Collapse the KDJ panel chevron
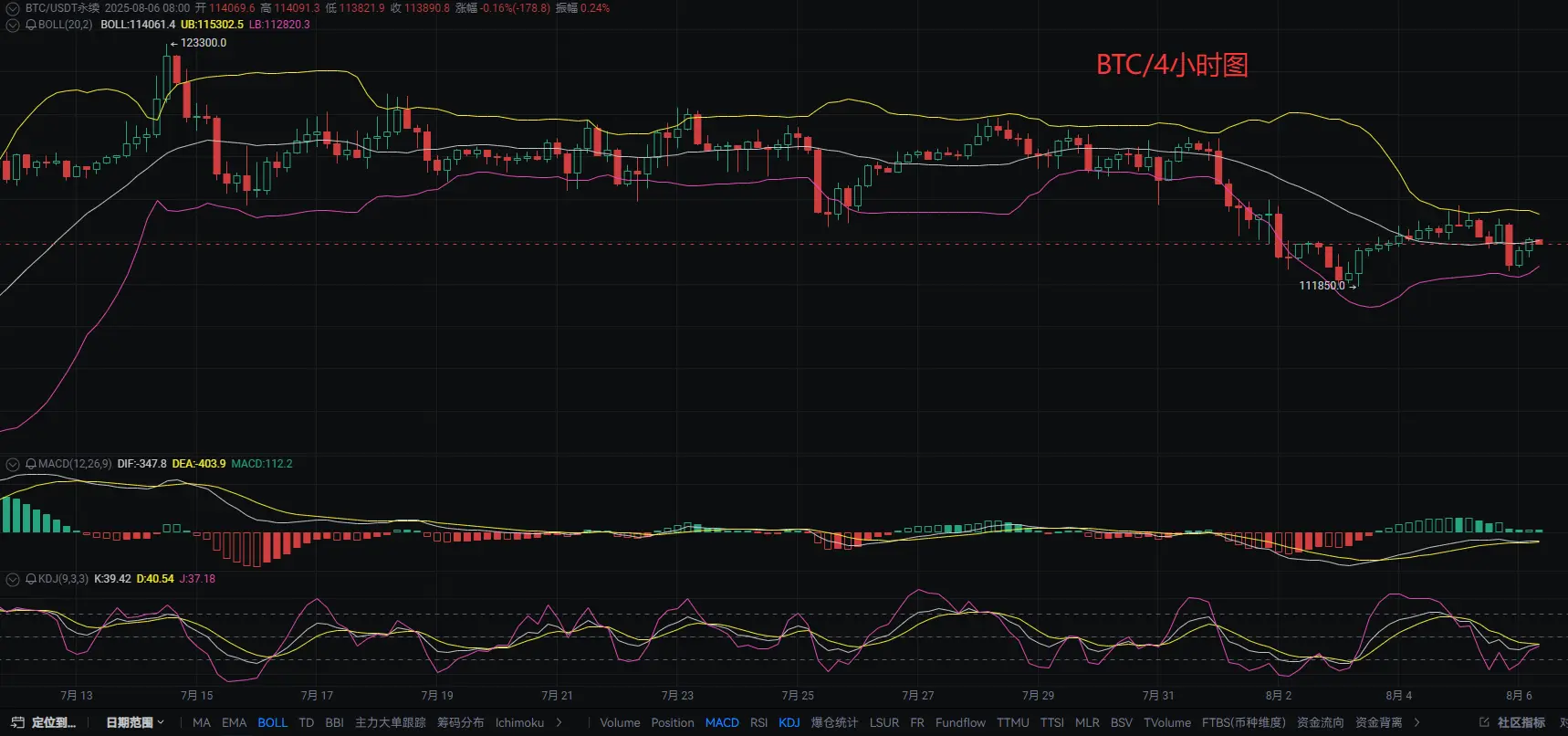 click(x=13, y=579)
